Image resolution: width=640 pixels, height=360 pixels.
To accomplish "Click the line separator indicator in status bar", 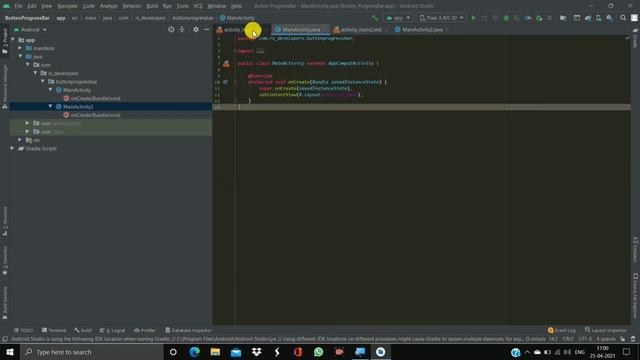I will pos(568,339).
